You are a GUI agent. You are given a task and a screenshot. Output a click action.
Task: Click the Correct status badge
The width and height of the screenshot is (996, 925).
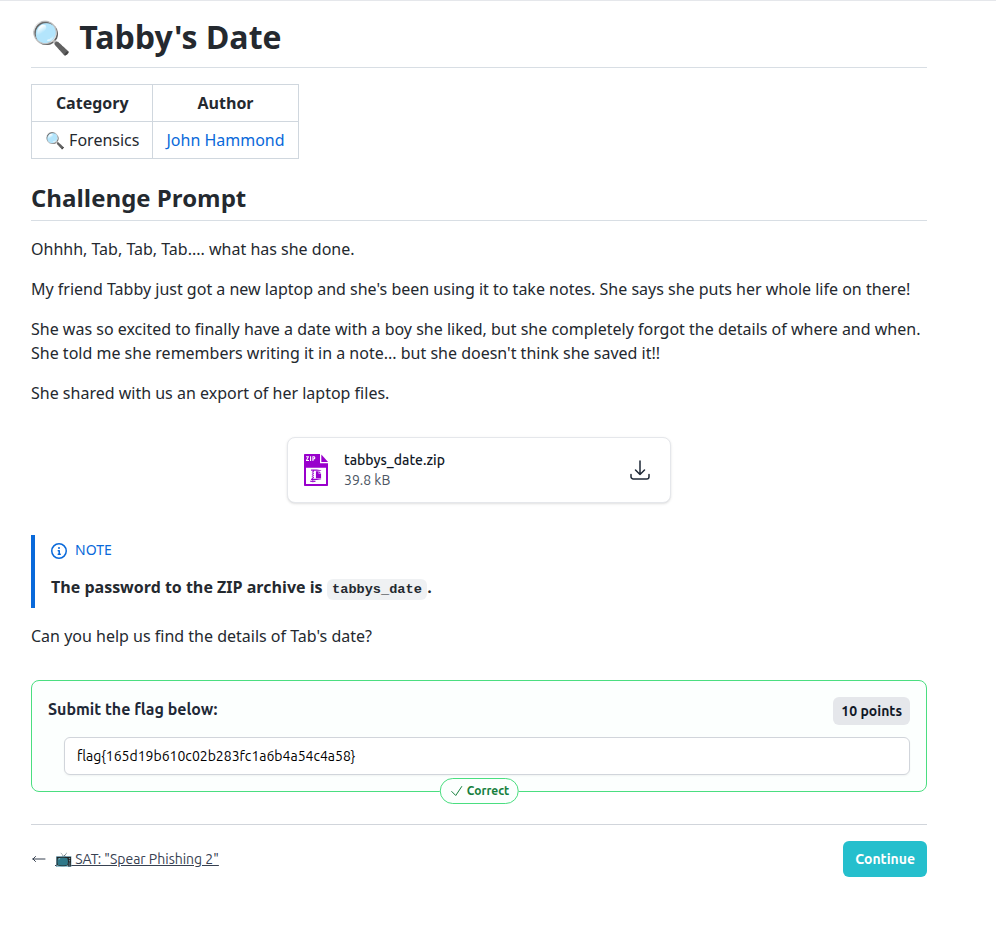click(x=479, y=790)
